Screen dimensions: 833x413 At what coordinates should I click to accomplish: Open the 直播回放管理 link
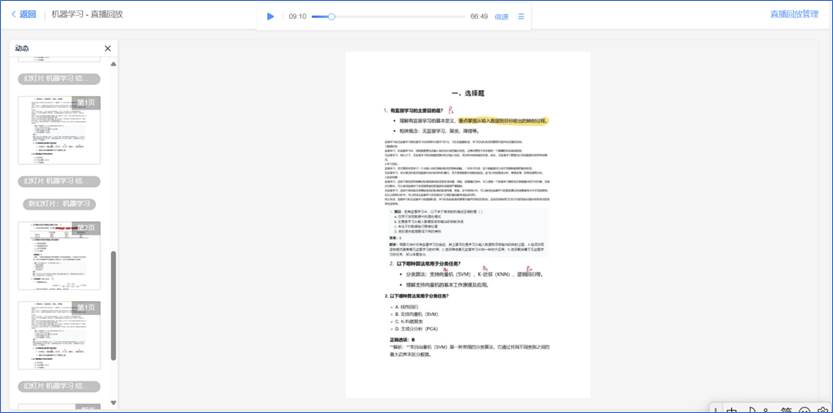pos(794,14)
